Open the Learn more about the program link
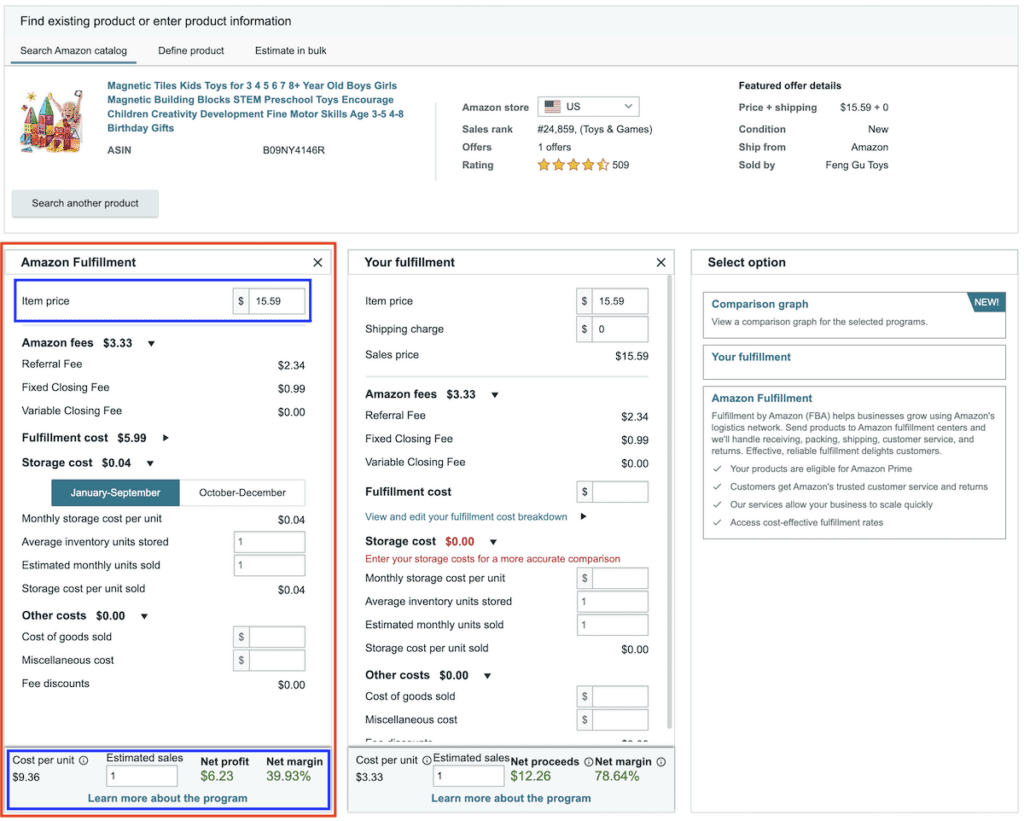 click(169, 797)
